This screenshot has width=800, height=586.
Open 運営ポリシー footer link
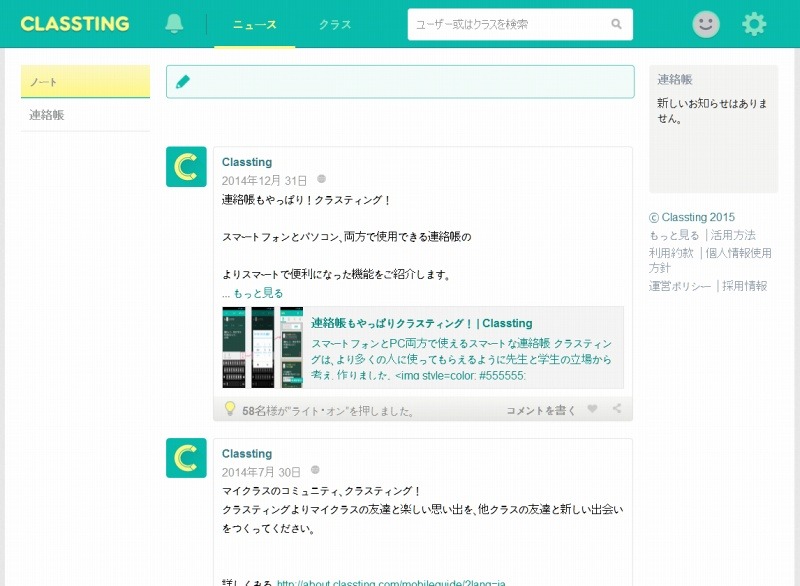coord(680,286)
